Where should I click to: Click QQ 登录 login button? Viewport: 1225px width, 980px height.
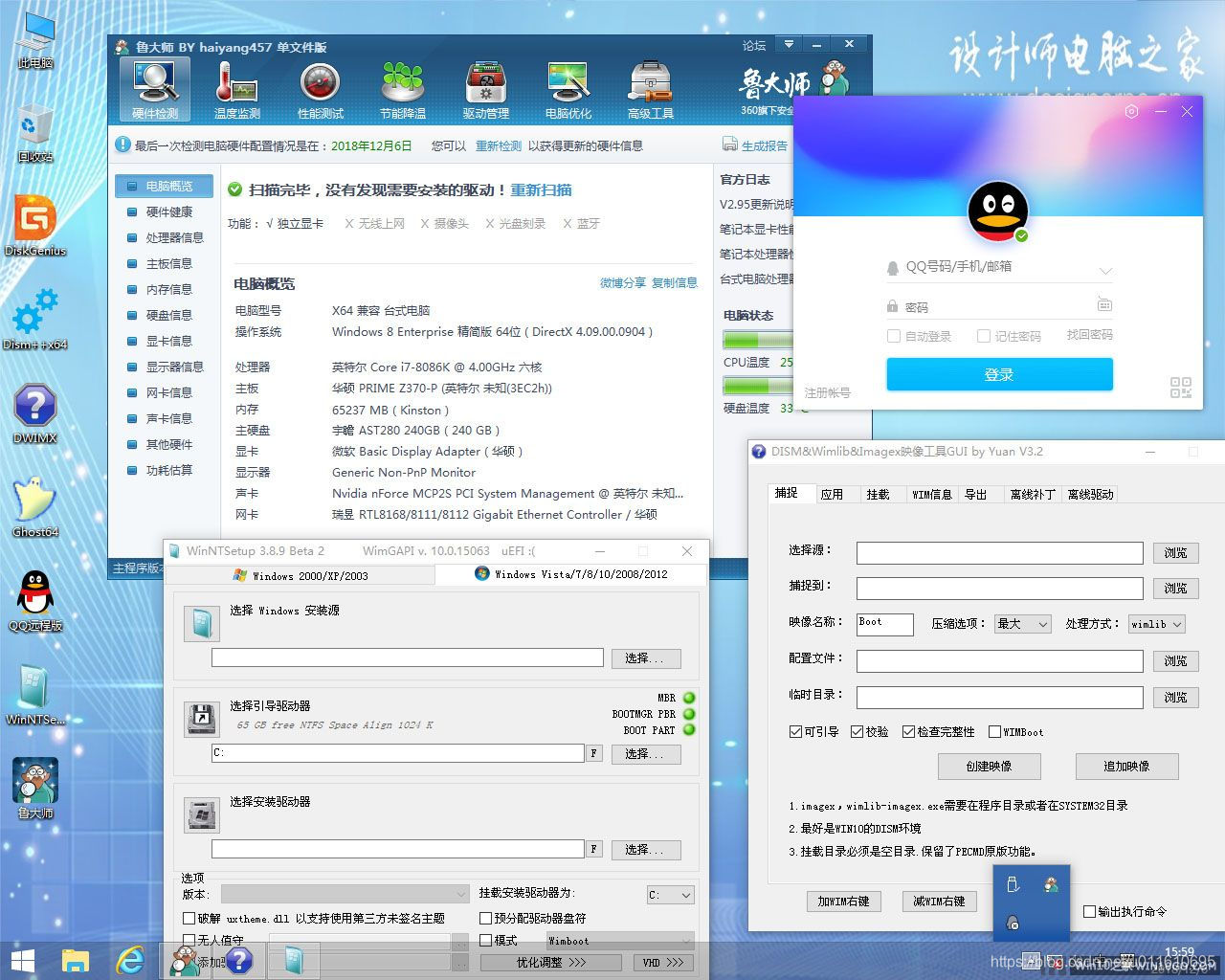pyautogui.click(x=999, y=374)
